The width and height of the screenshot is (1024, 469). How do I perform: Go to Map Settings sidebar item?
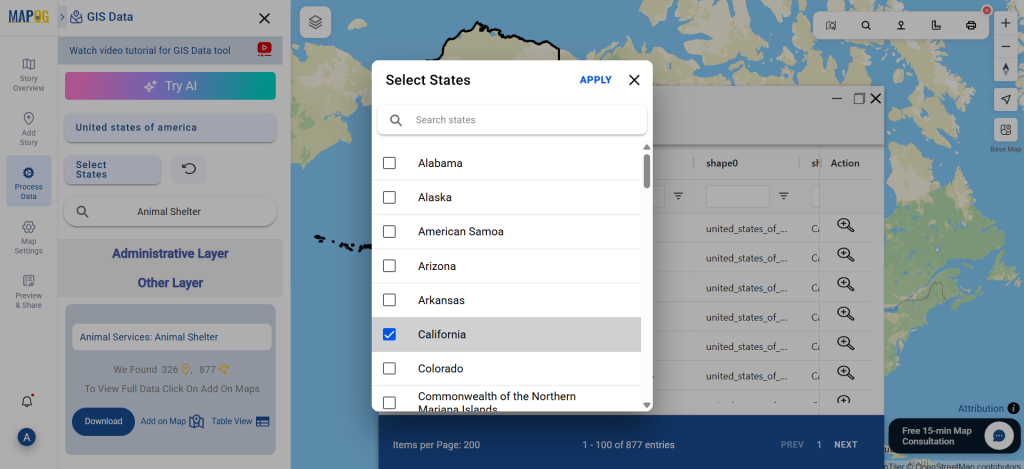point(29,237)
